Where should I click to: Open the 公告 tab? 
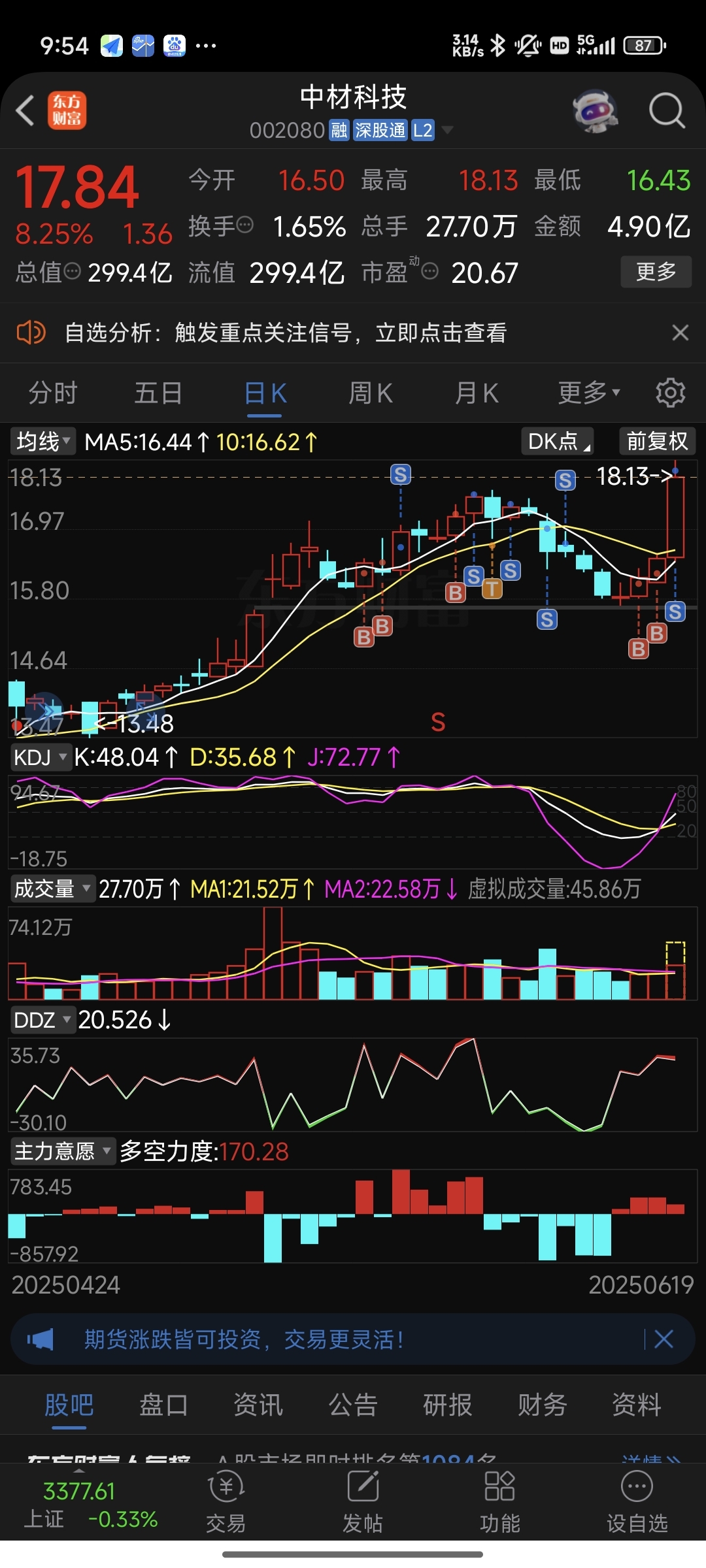click(353, 1404)
